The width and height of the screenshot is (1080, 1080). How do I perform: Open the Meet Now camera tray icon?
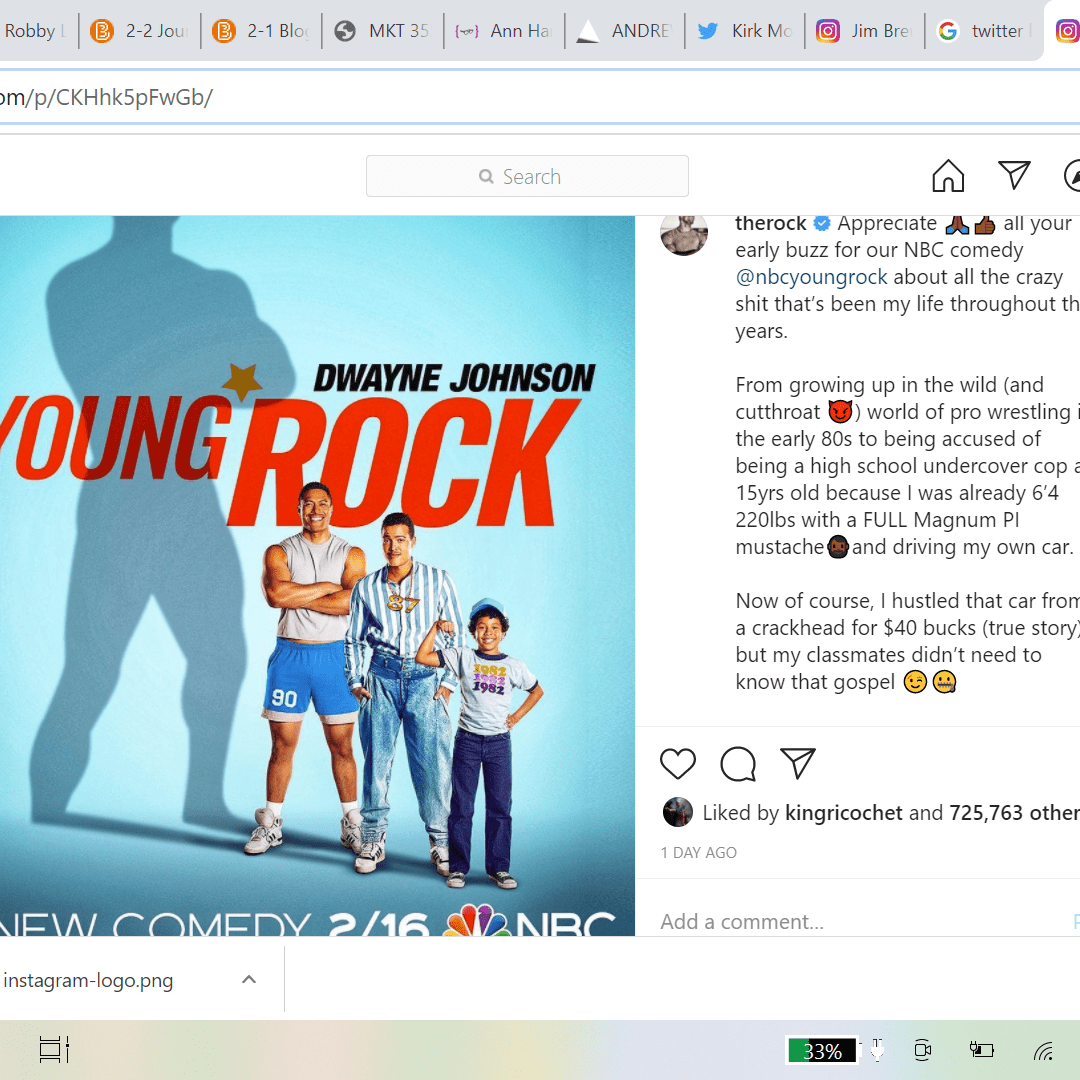tap(922, 1050)
